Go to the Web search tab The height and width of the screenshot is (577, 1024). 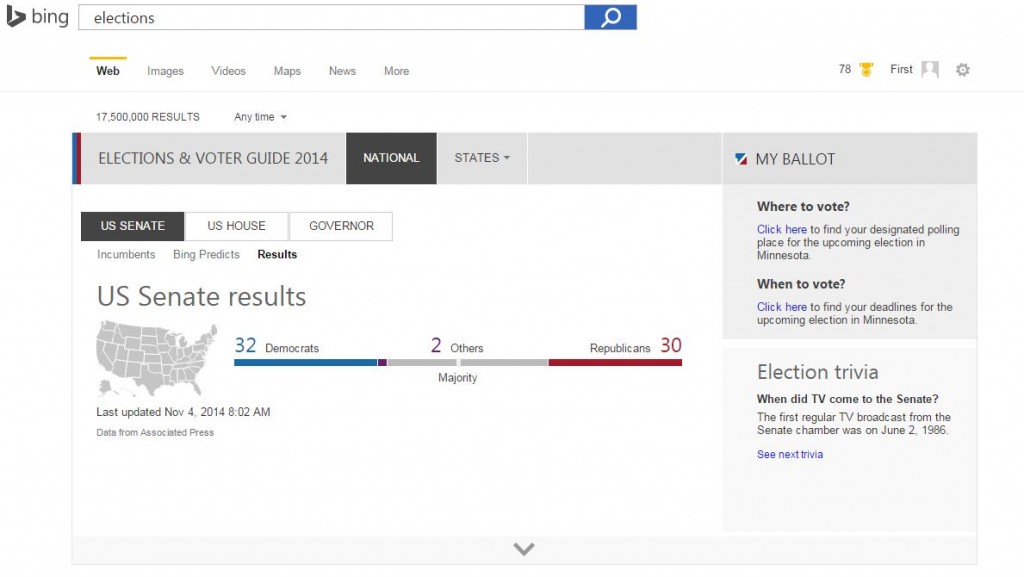(x=108, y=70)
